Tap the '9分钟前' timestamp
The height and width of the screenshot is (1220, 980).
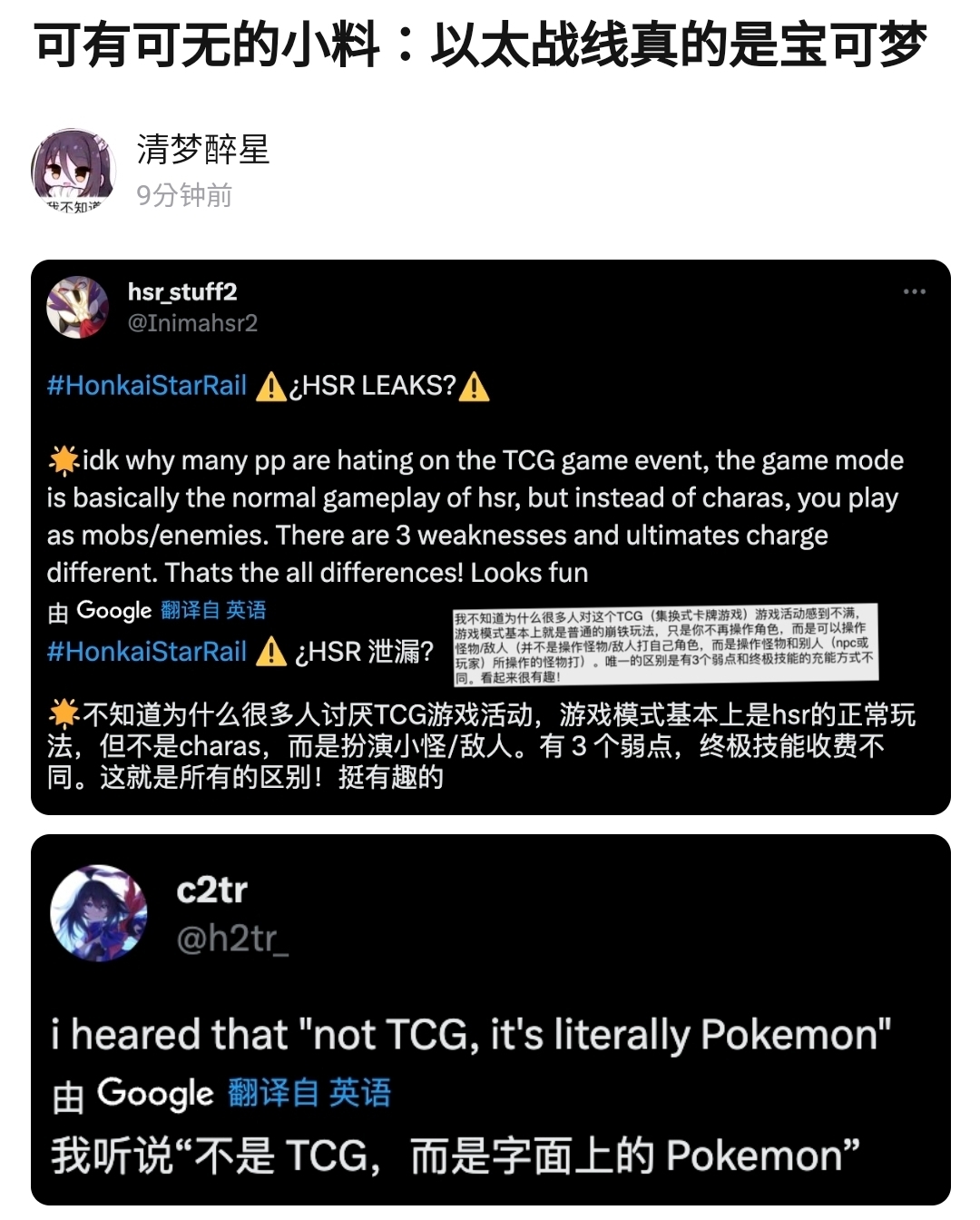tap(184, 195)
